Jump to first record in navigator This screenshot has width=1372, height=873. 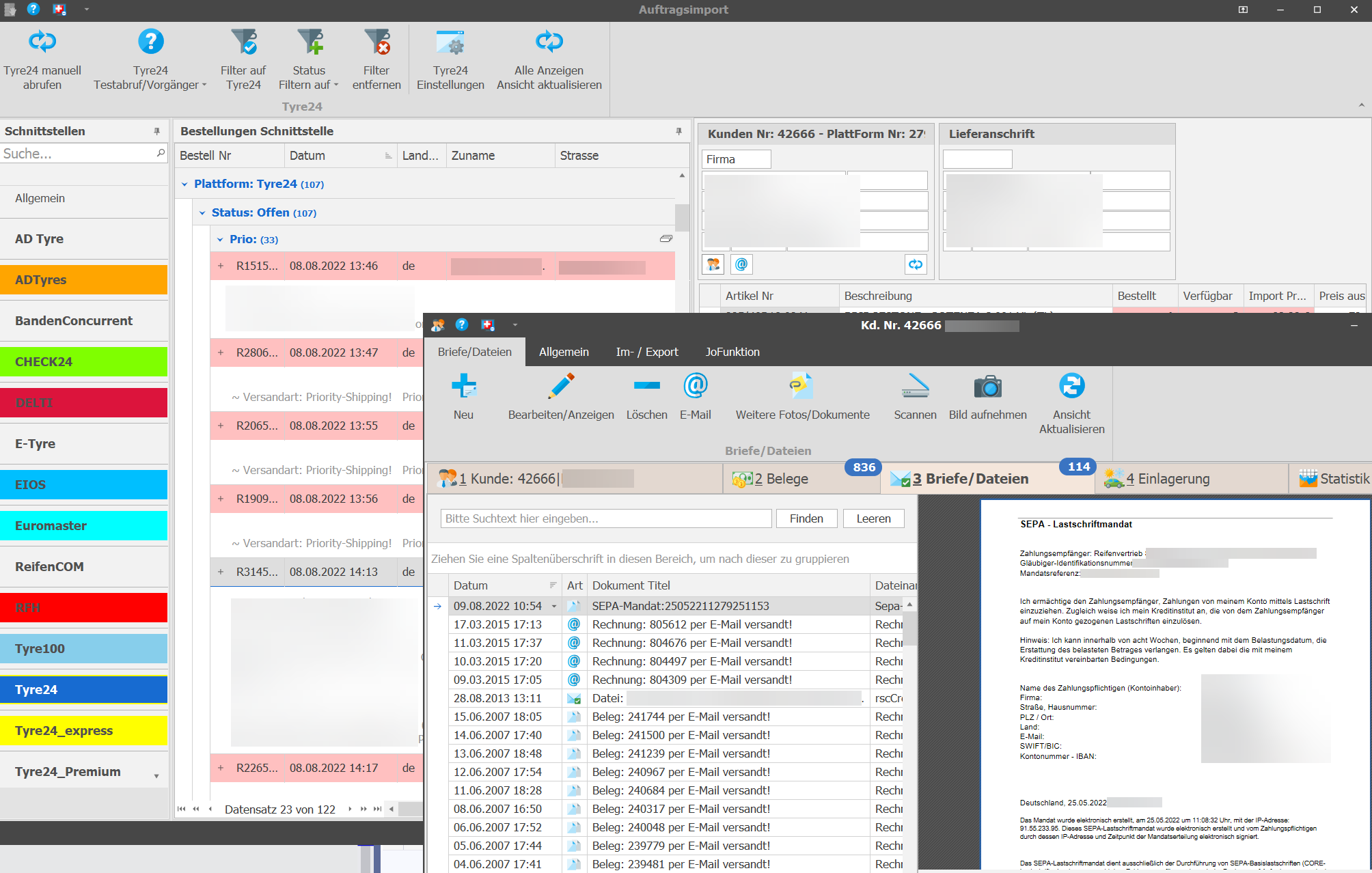coord(181,809)
